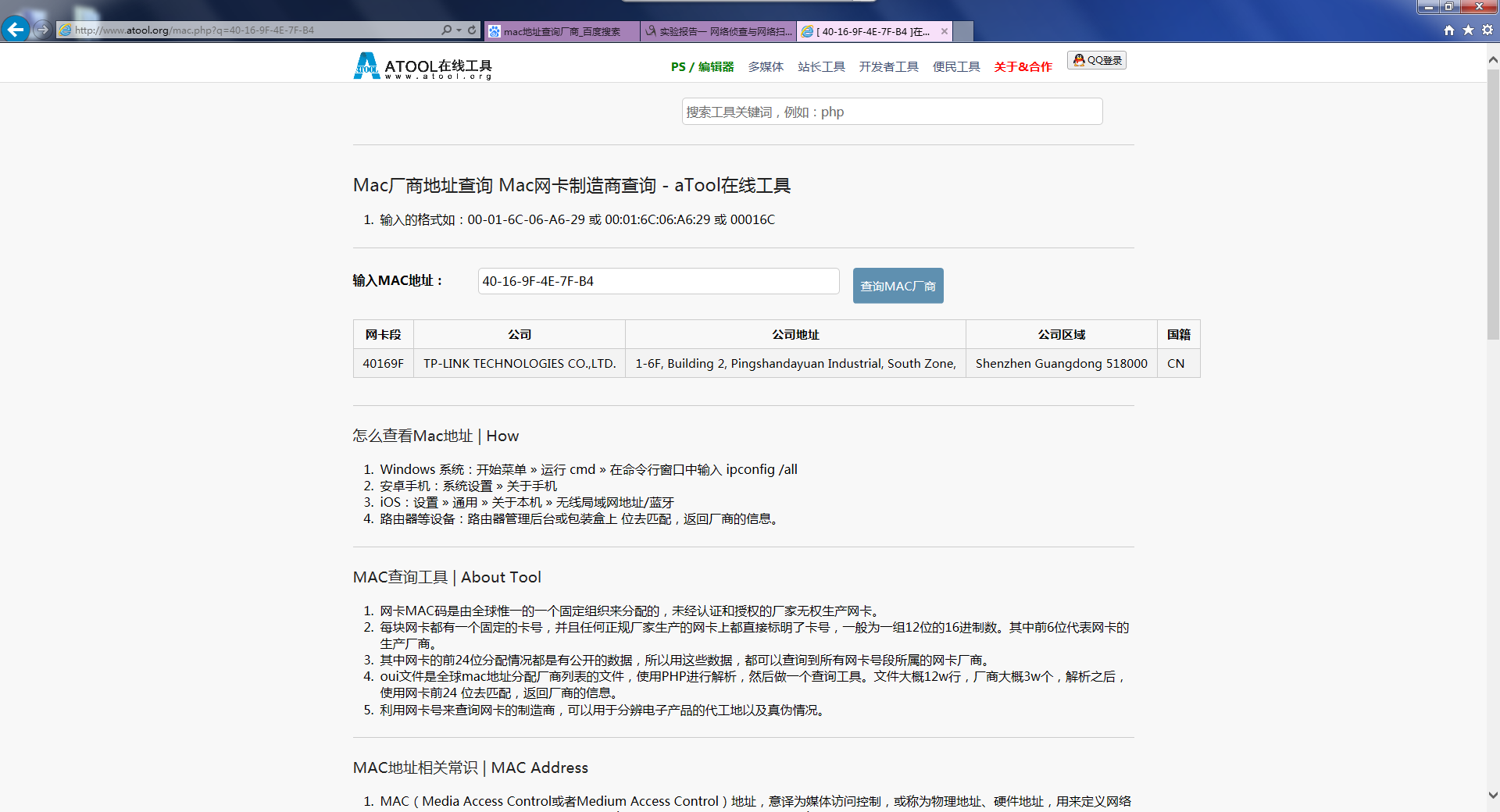Image resolution: width=1500 pixels, height=812 pixels.
Task: Open the 站长工具 menu
Action: click(x=821, y=67)
